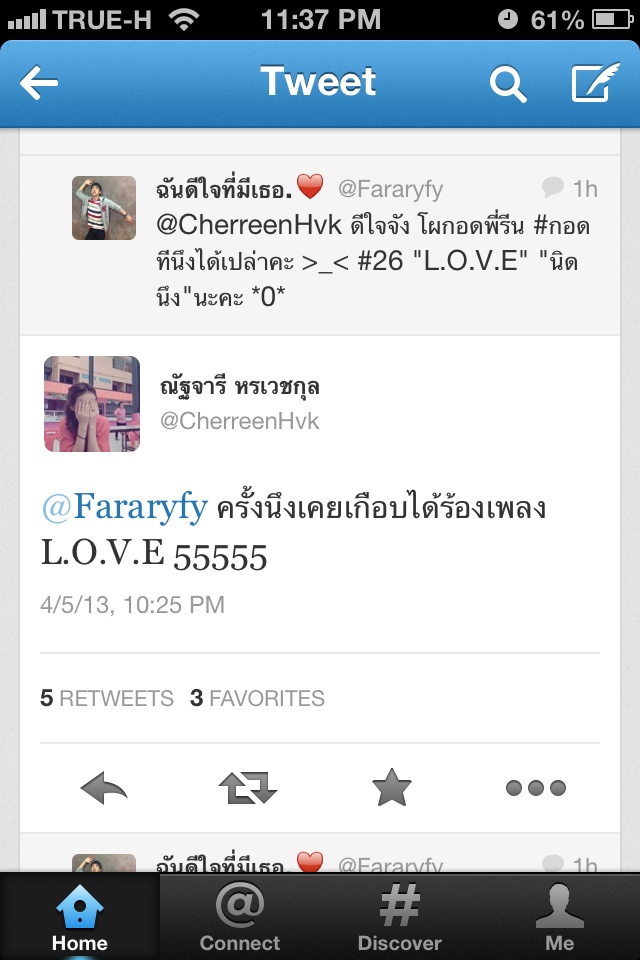
Task: Favorite the tweet with star icon
Action: pos(391,787)
